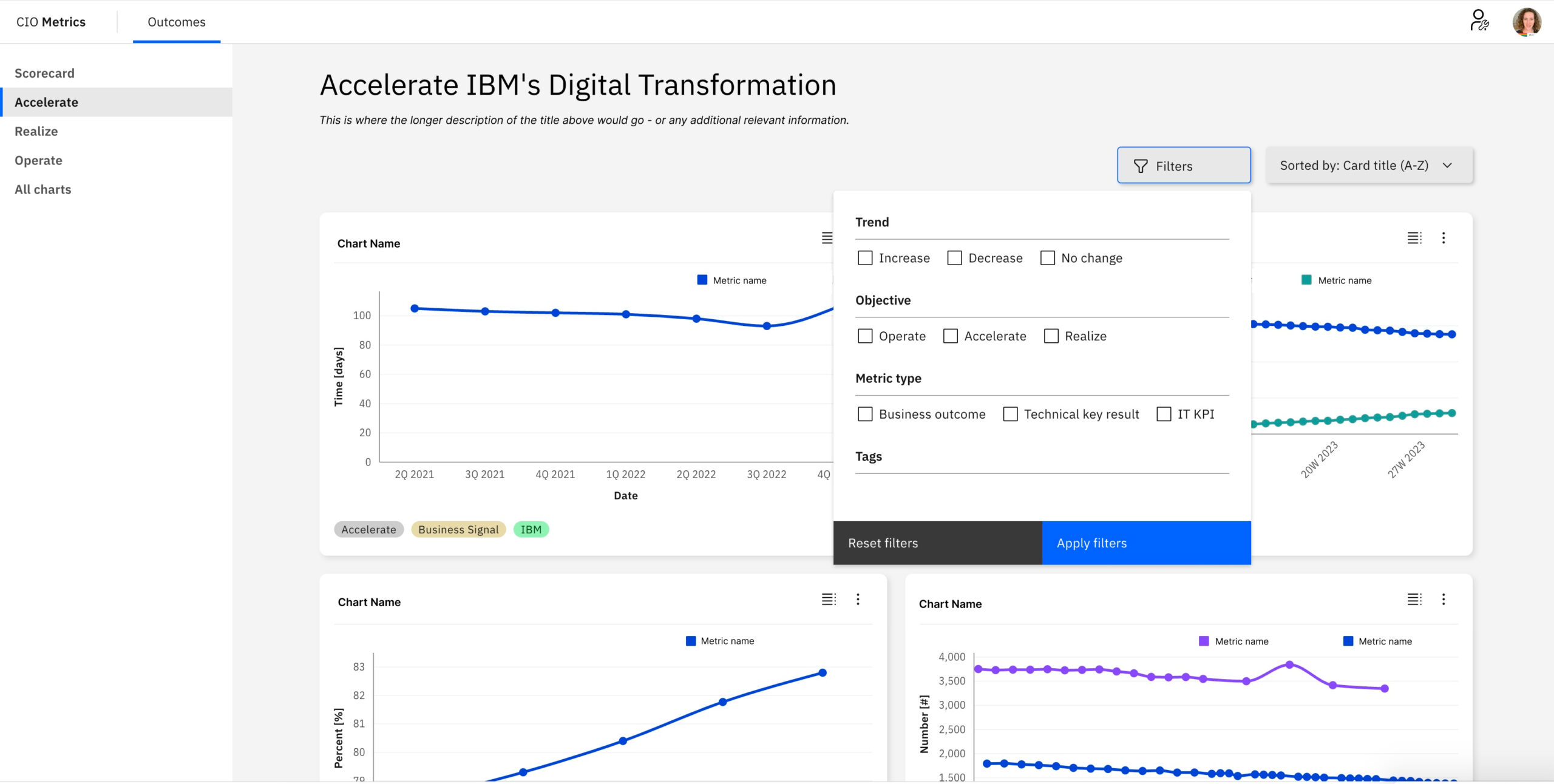The width and height of the screenshot is (1554, 784).
Task: Show data table for first Time days chart
Action: [827, 238]
